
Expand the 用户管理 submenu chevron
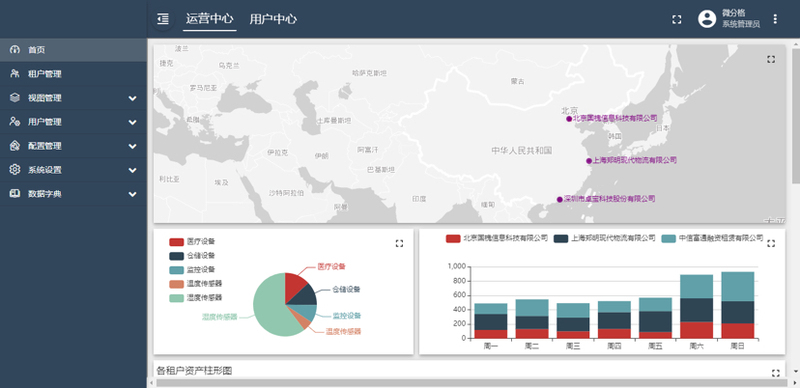(x=133, y=122)
